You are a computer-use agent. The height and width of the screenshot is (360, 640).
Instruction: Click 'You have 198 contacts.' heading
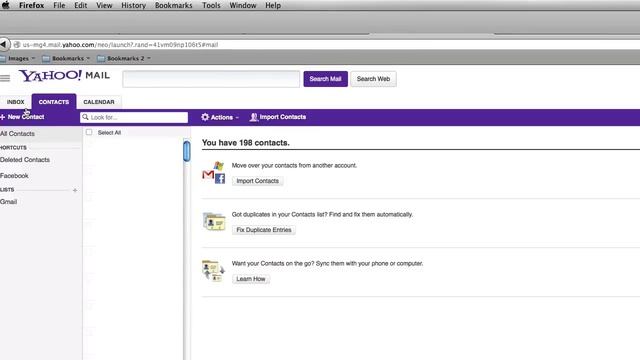pyautogui.click(x=246, y=143)
